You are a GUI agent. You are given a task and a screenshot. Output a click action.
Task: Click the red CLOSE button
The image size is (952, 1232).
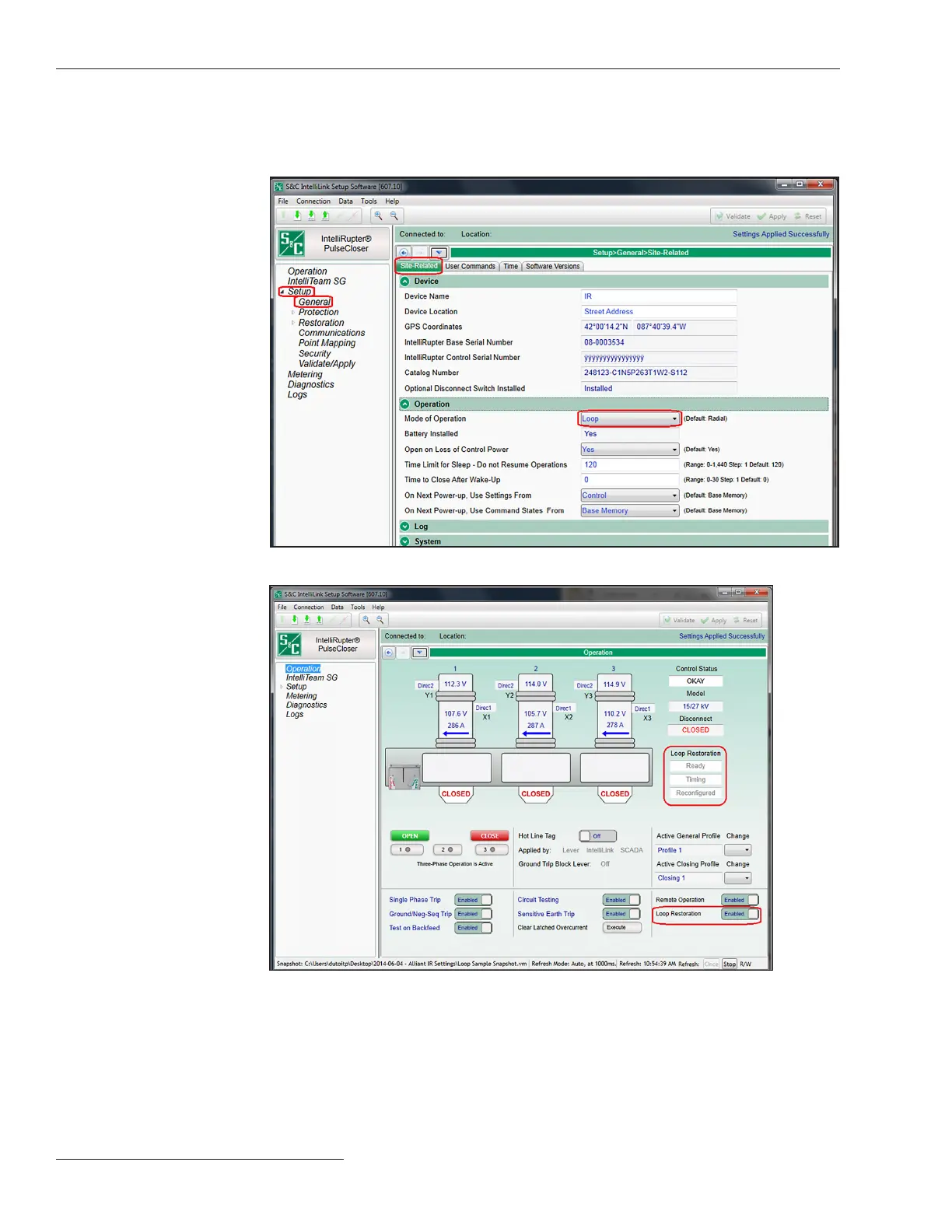click(489, 836)
